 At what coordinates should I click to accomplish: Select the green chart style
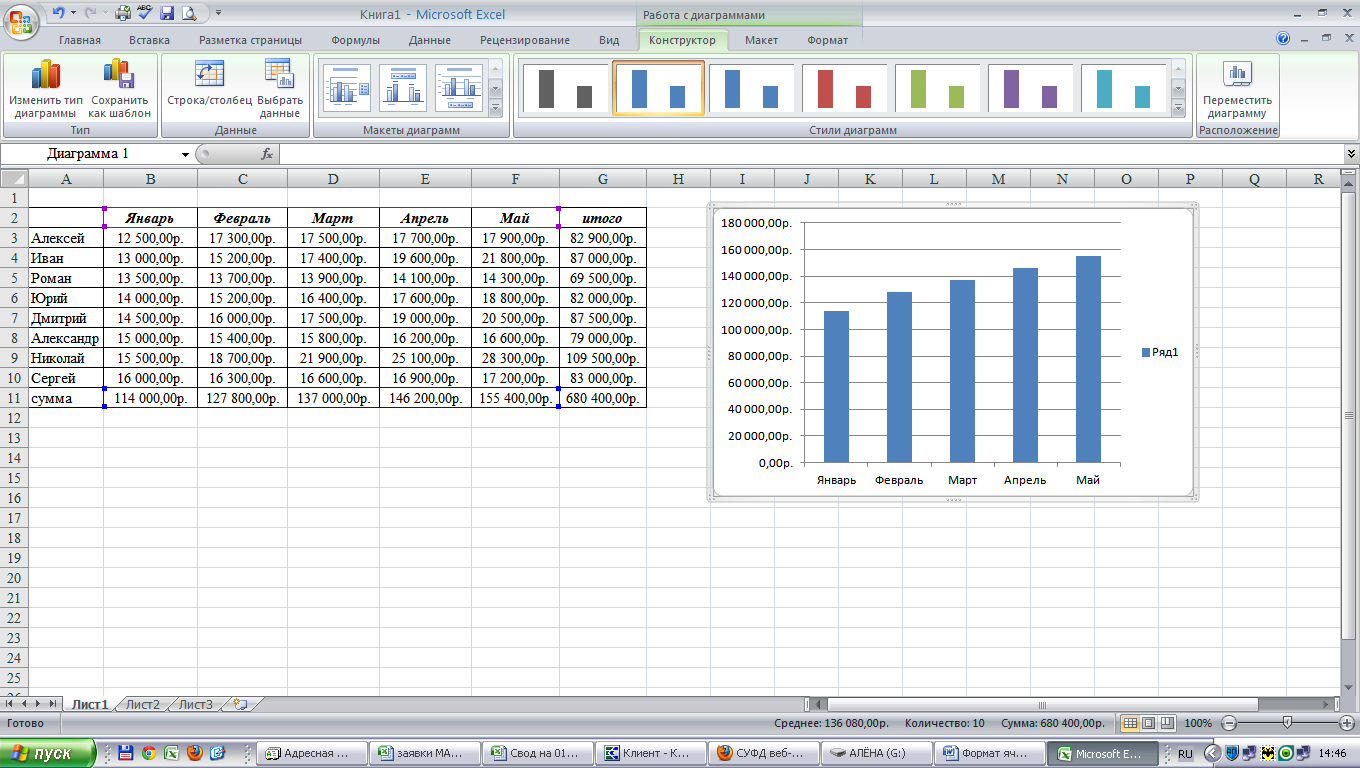coord(937,89)
